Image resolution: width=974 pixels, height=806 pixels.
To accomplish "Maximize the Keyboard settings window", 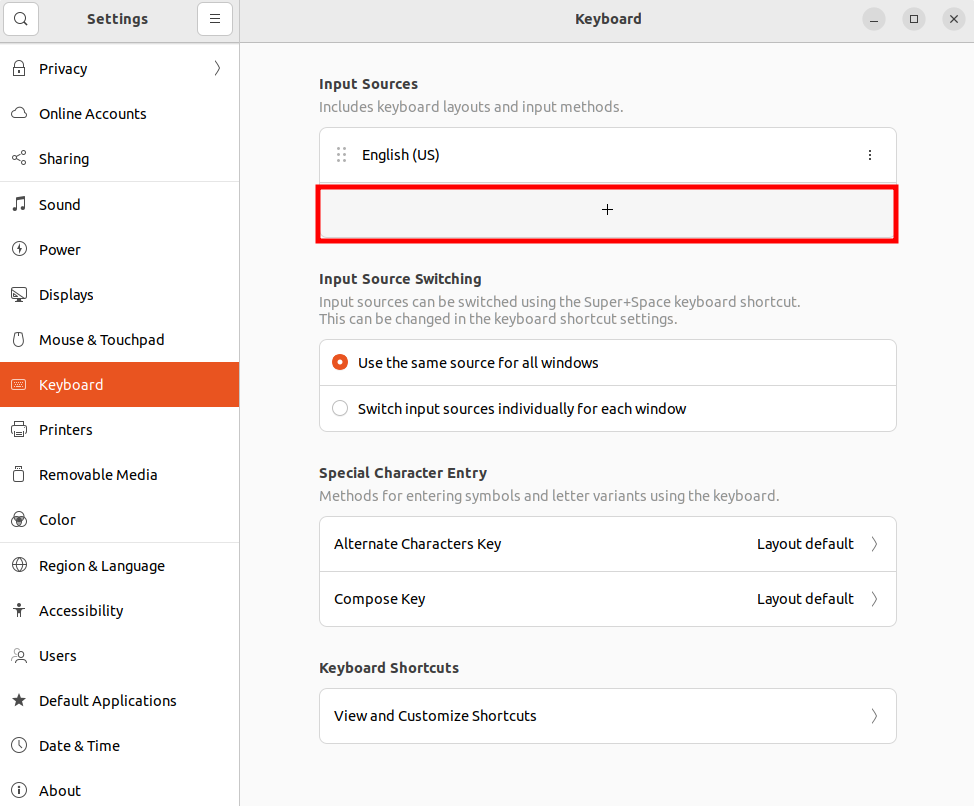I will click(914, 19).
